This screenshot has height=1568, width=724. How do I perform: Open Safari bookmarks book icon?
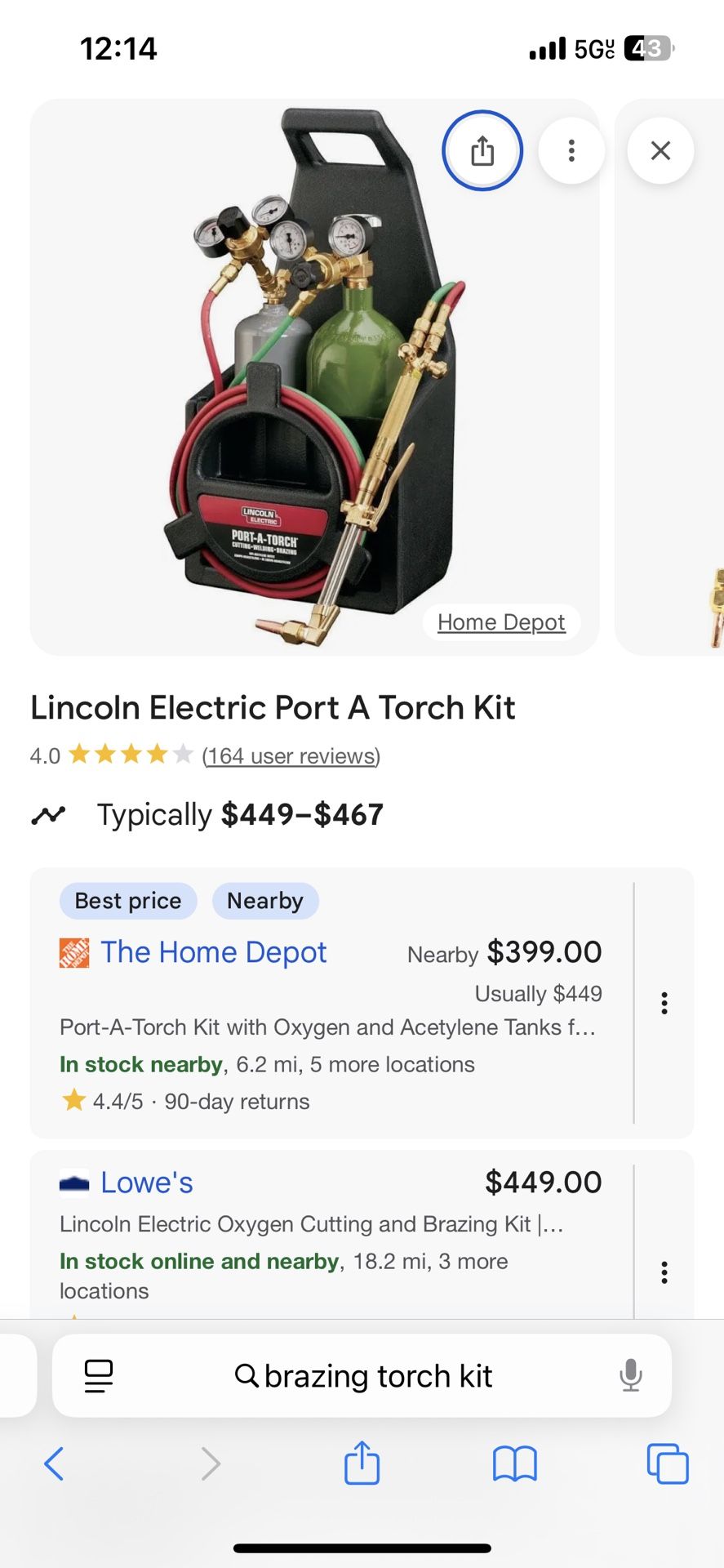point(514,1463)
